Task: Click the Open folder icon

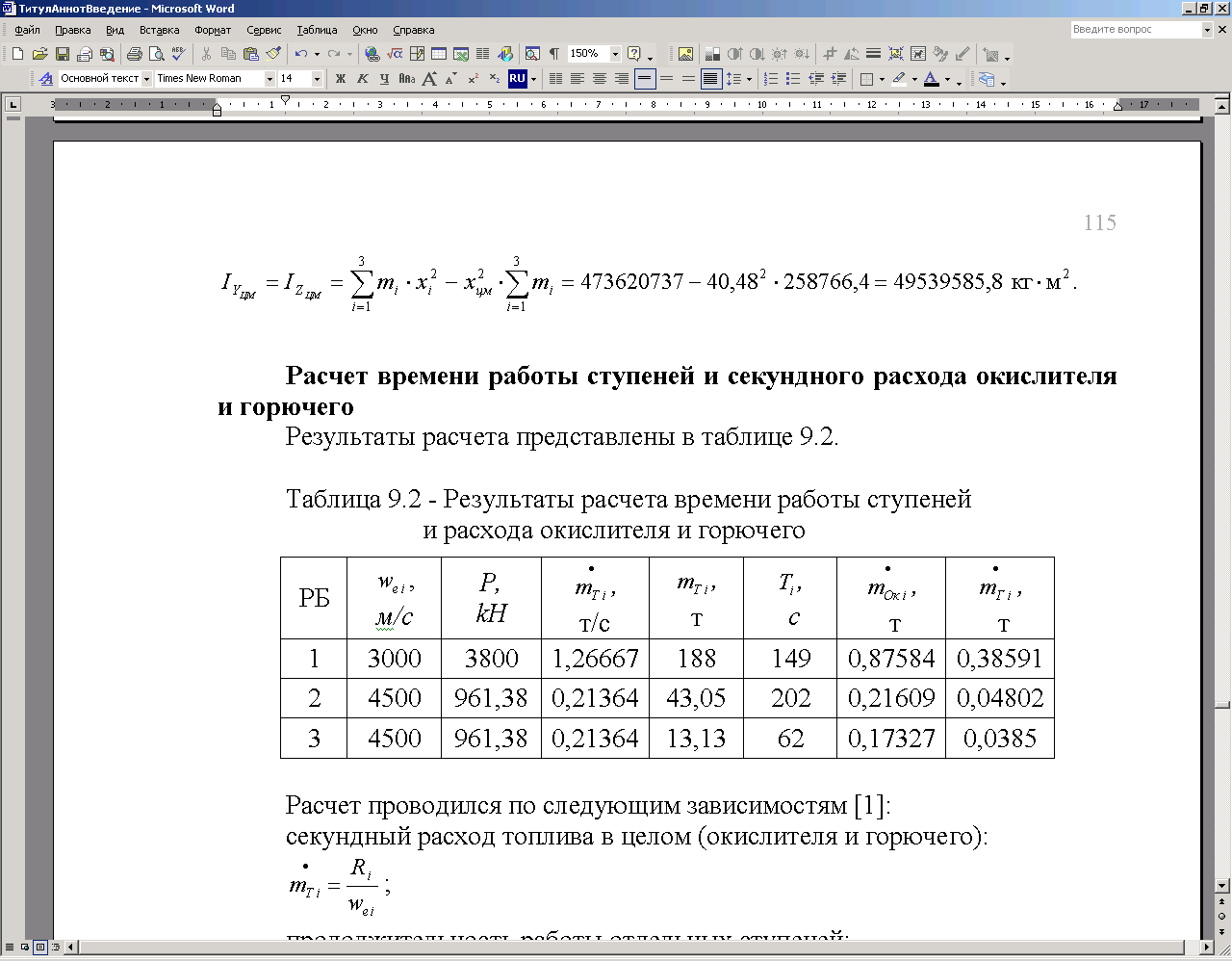Action: (x=40, y=54)
